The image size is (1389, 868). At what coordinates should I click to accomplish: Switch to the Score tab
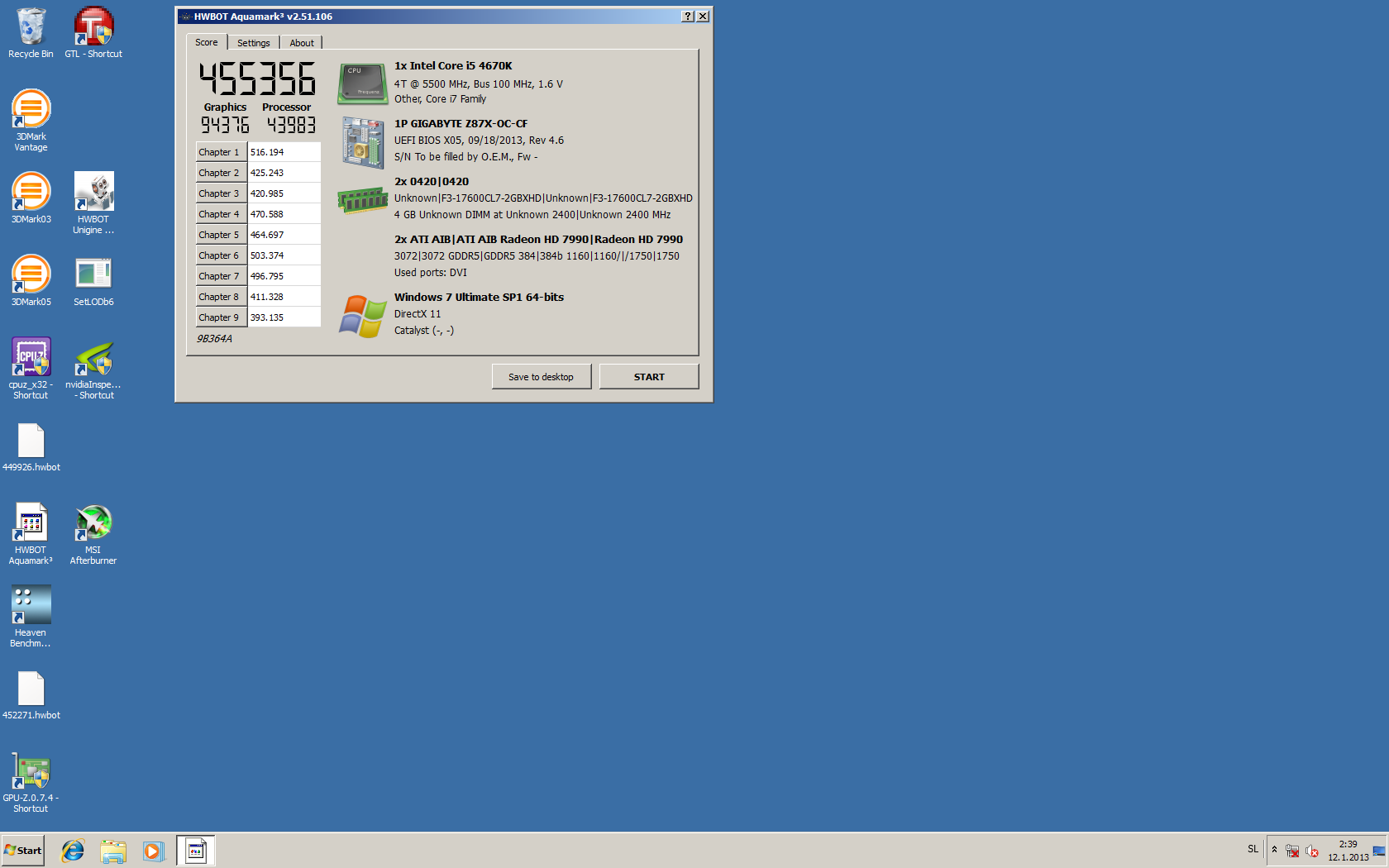[x=207, y=42]
